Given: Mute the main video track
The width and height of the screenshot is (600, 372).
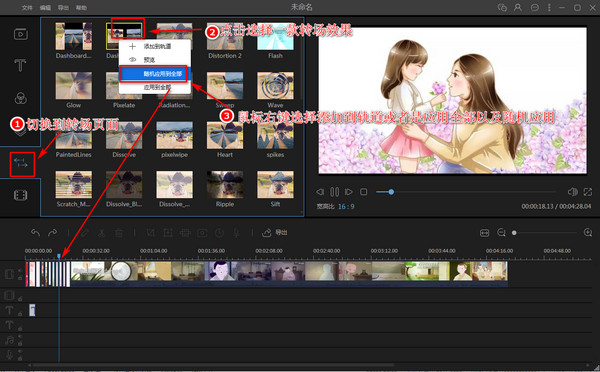Looking at the screenshot, I should [x=20, y=270].
